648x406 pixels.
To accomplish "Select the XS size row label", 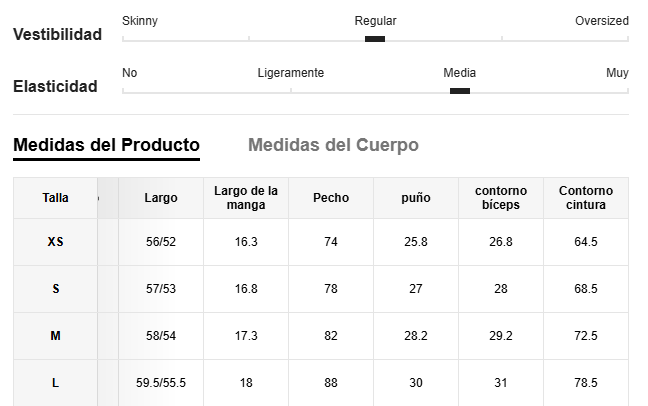I will [x=55, y=242].
